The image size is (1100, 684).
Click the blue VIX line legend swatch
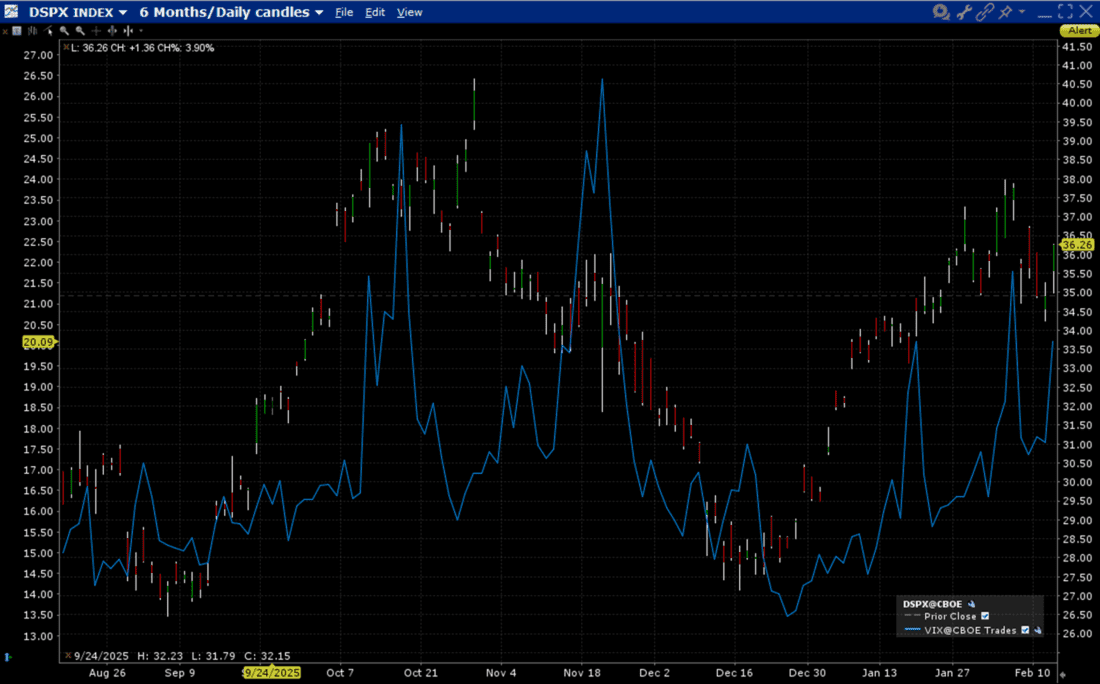point(912,630)
